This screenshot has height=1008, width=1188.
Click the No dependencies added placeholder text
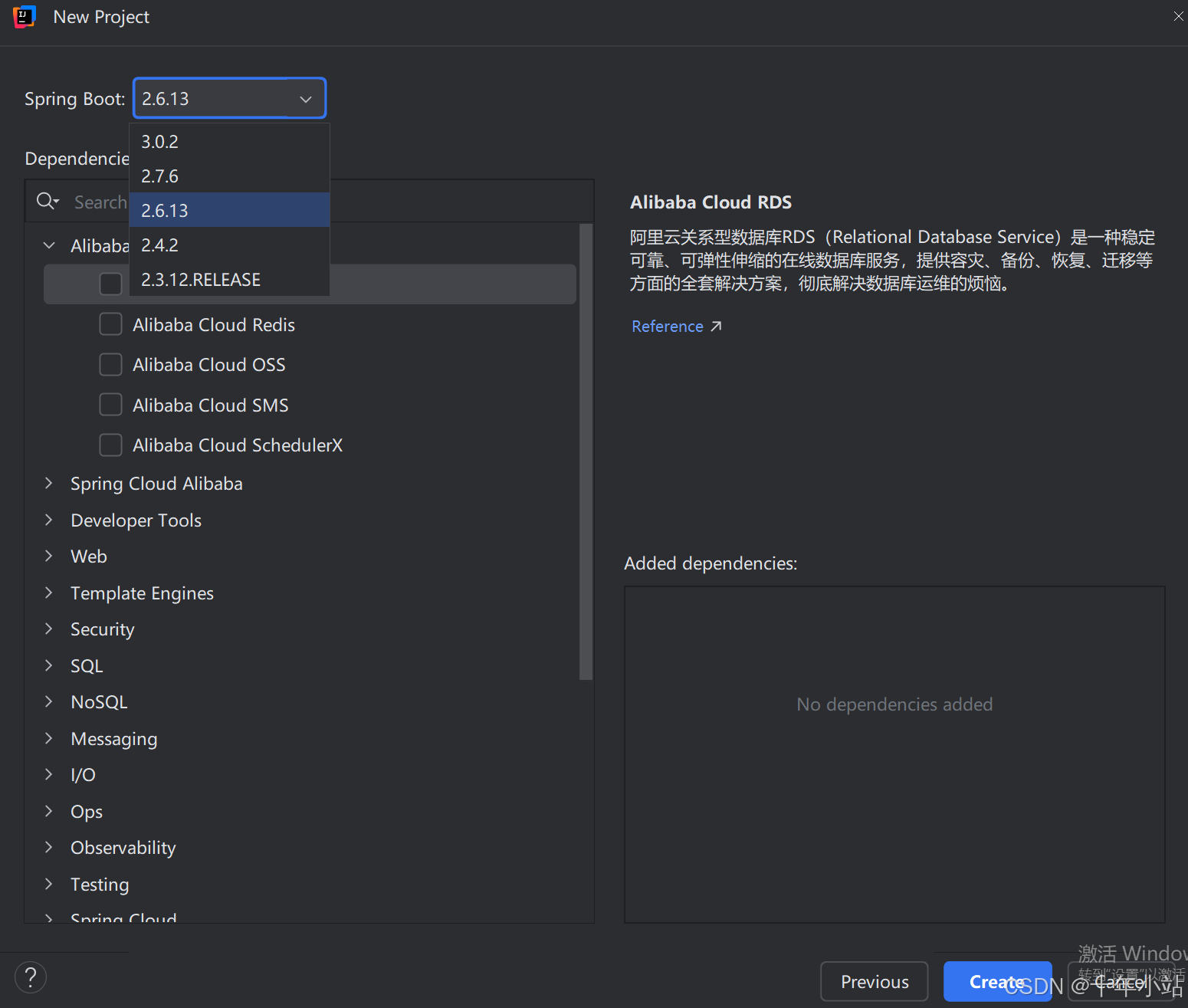894,704
